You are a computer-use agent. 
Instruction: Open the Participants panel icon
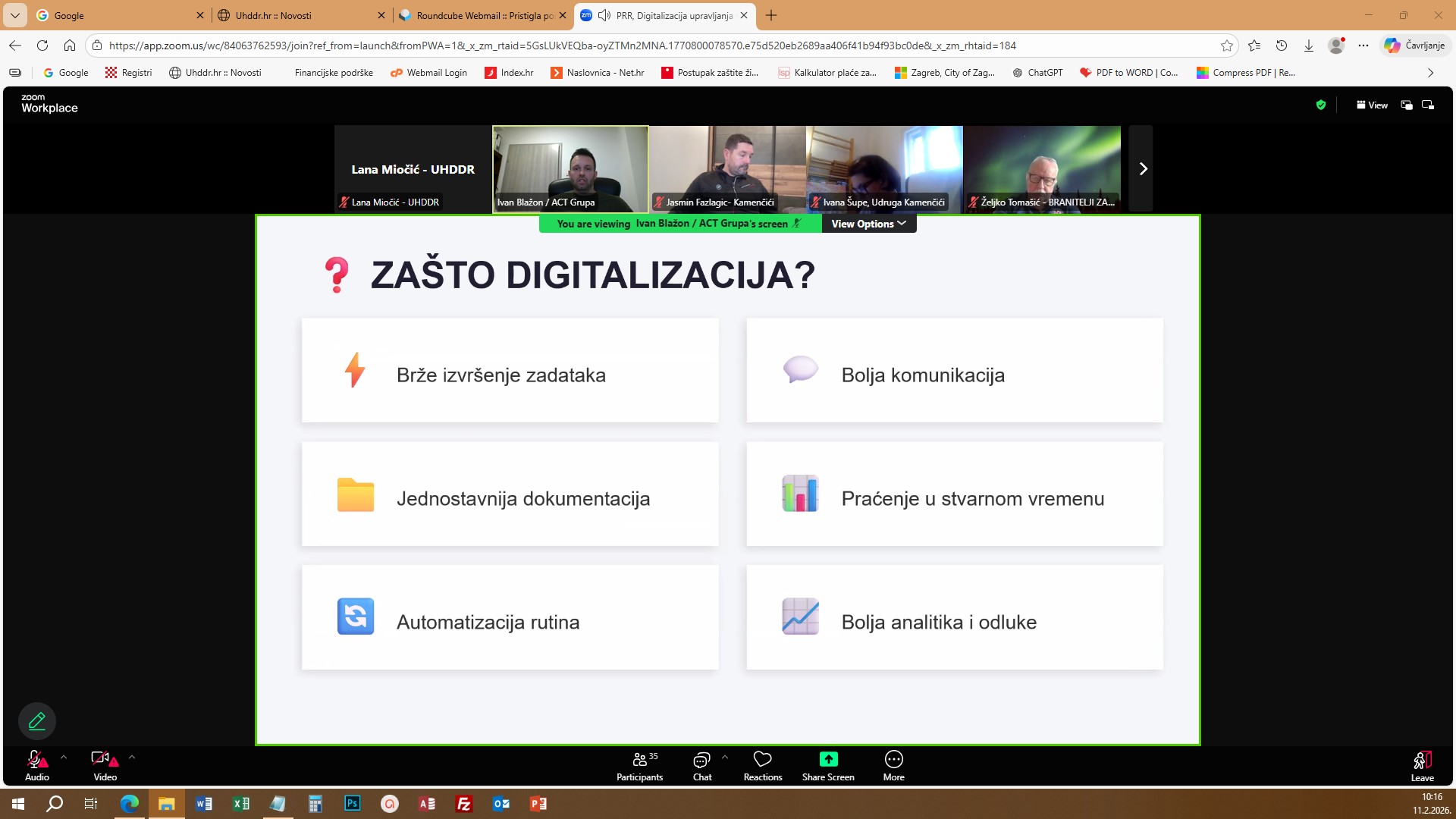point(640,760)
